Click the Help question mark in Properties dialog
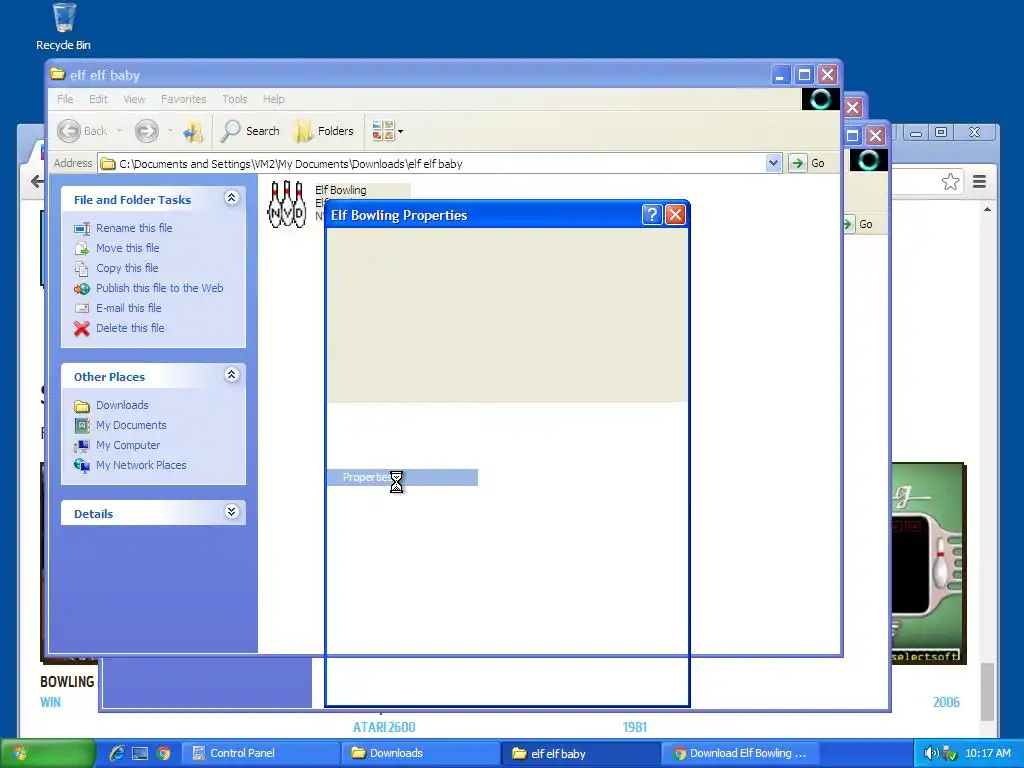Viewport: 1024px width, 768px height. 652,215
